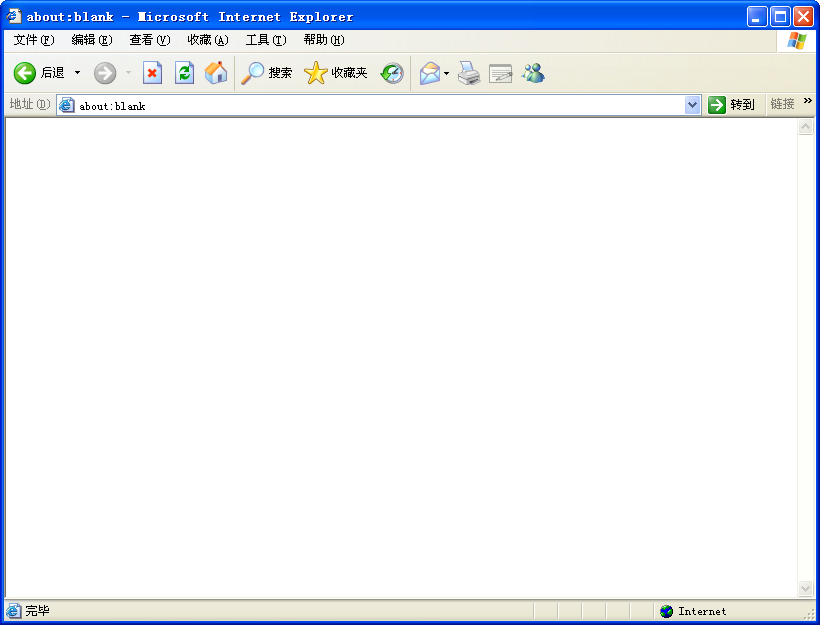820x626 pixels.
Task: Maximize the Internet Explorer window
Action: pyautogui.click(x=780, y=17)
